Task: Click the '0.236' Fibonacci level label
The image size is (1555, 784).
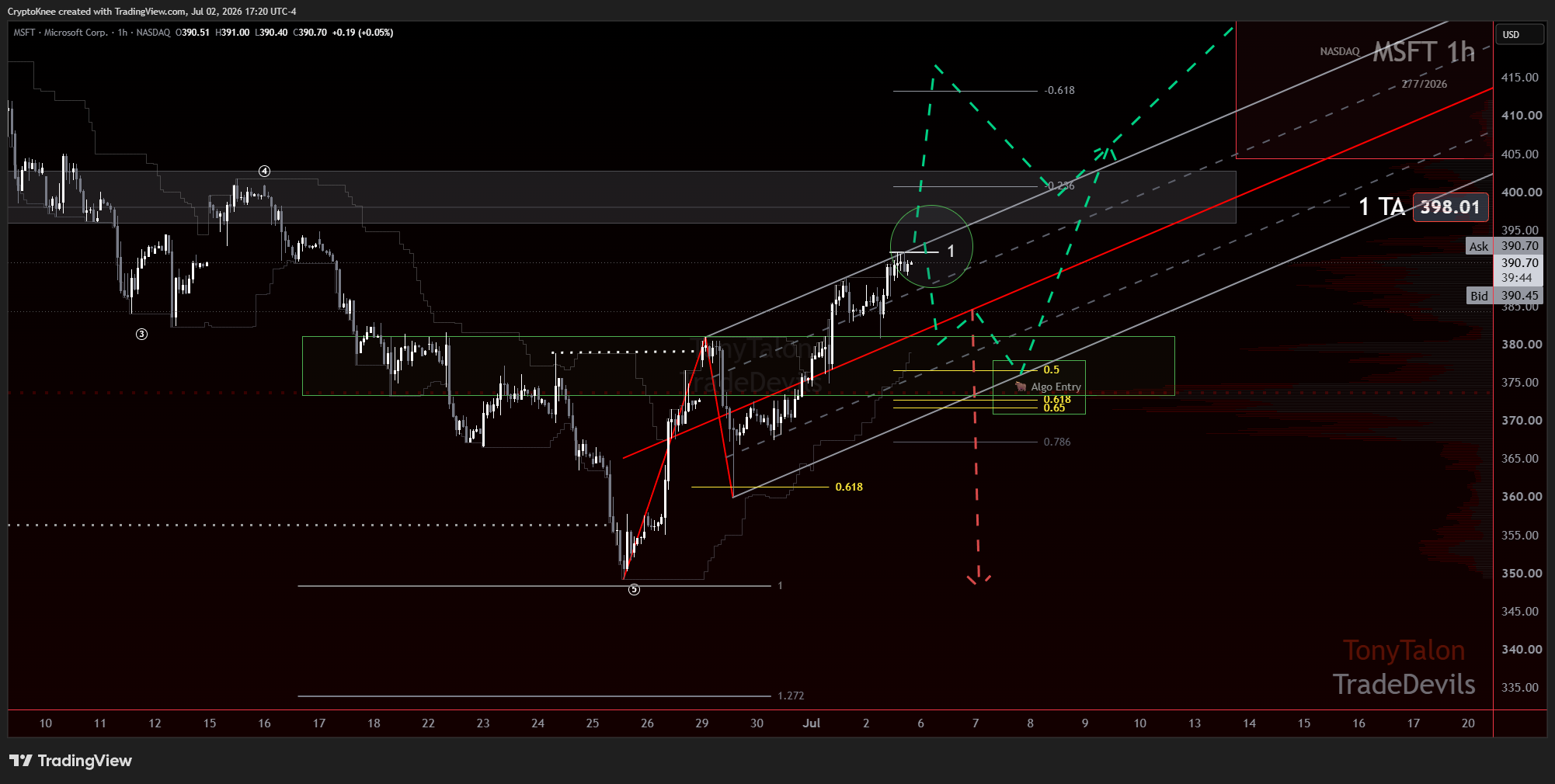Action: (x=1059, y=186)
